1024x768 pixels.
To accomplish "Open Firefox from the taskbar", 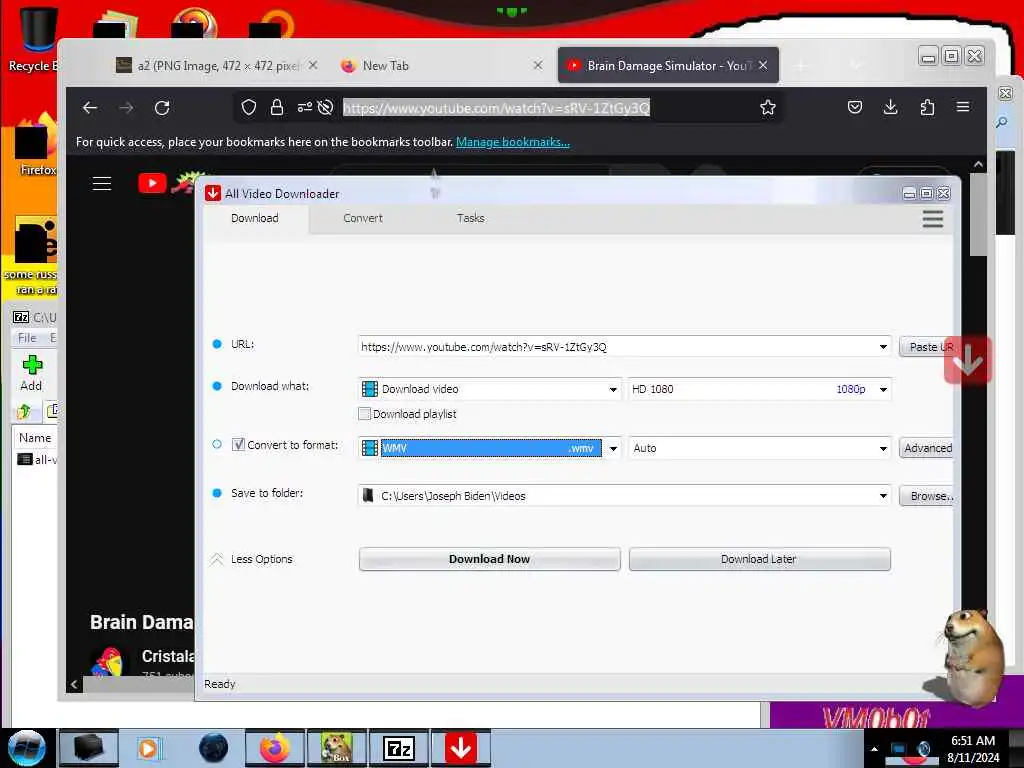I will coord(275,748).
